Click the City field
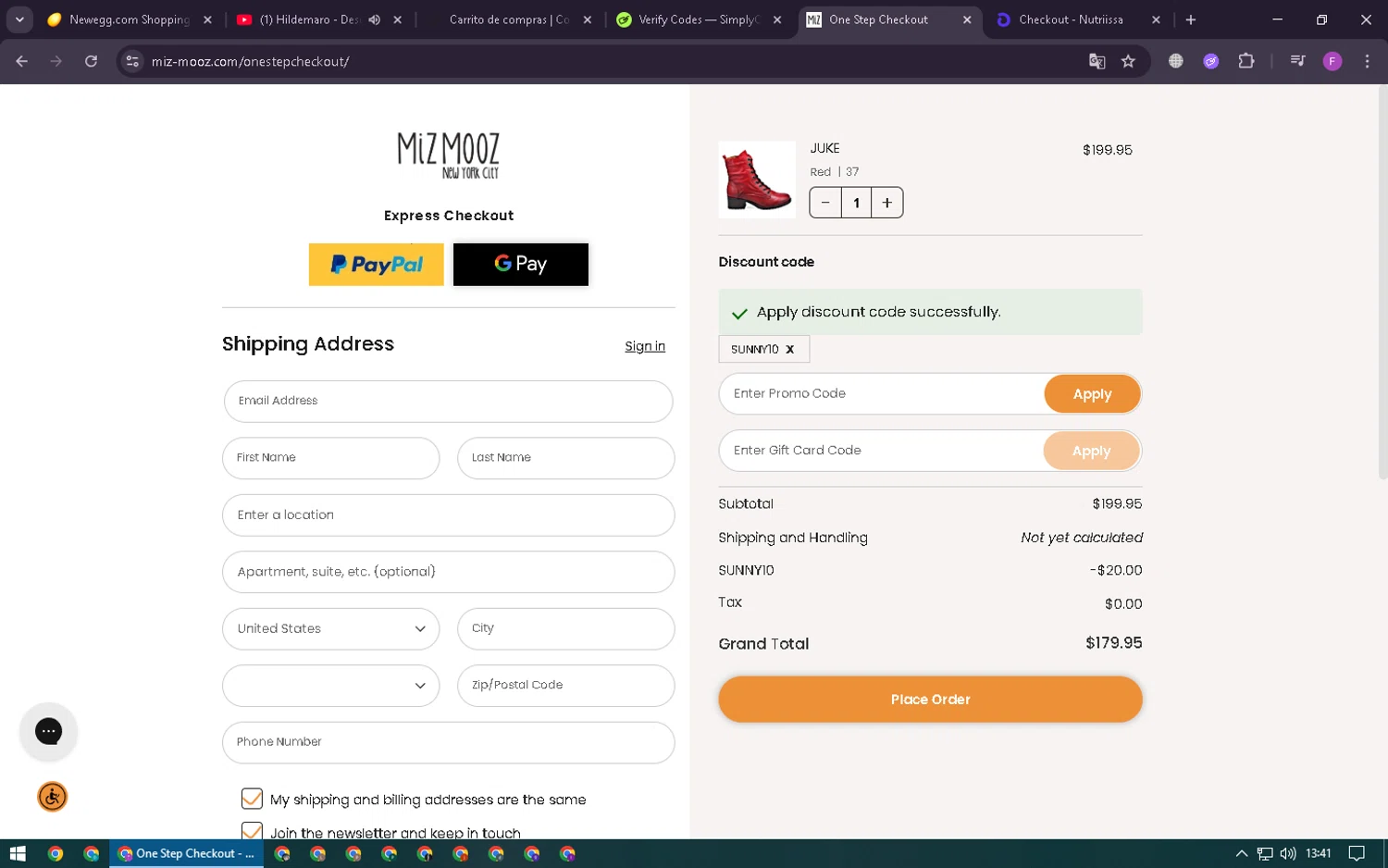 tap(565, 629)
